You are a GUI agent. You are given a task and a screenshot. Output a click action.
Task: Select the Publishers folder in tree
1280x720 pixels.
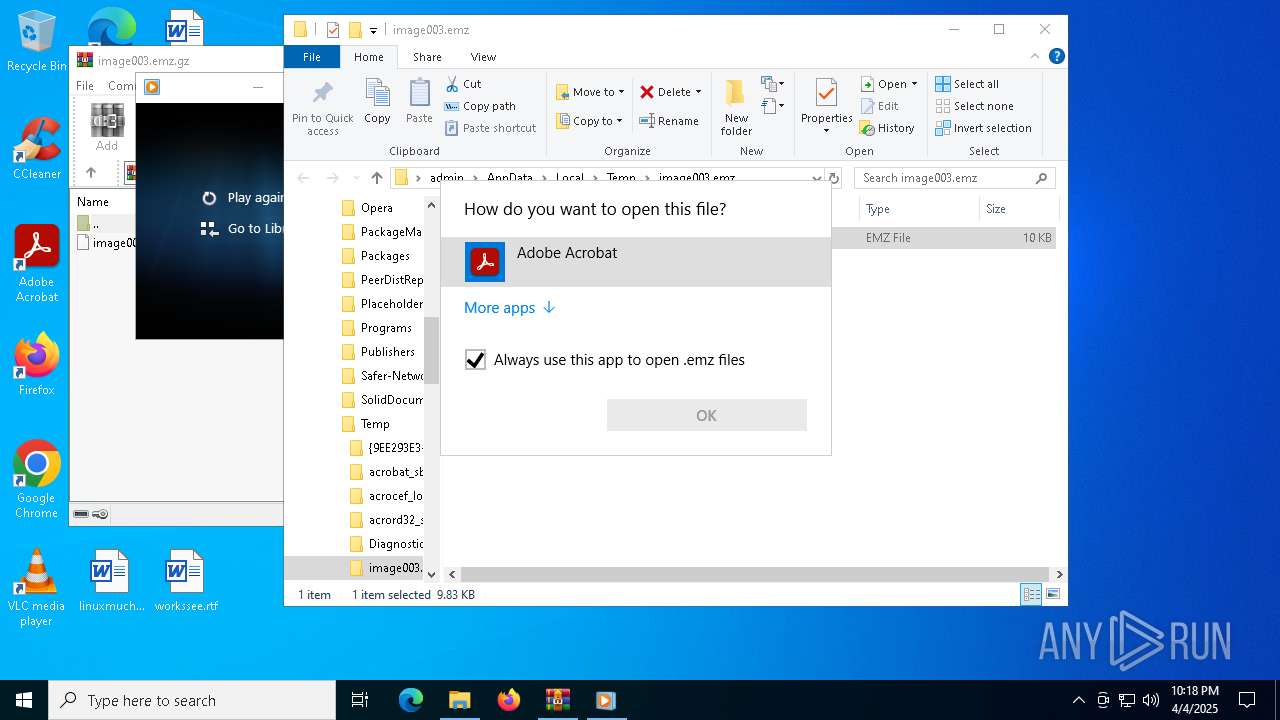388,352
